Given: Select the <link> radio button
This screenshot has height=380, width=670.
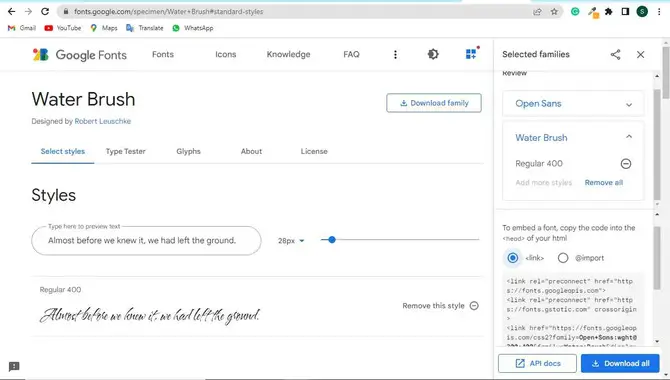Looking at the screenshot, I should 512,258.
